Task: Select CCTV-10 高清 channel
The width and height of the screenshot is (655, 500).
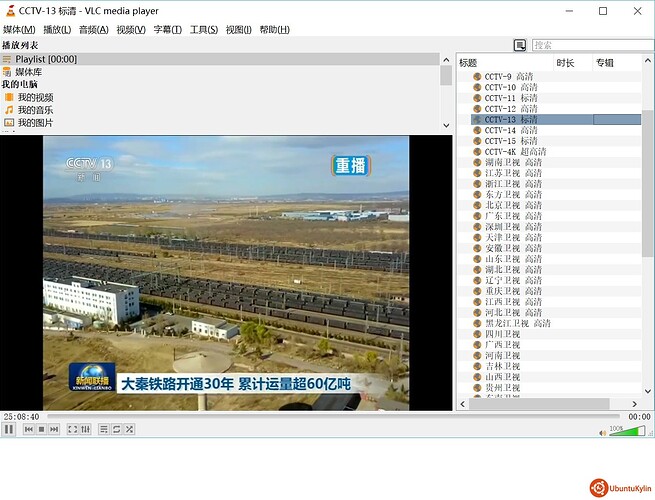Action: point(510,87)
